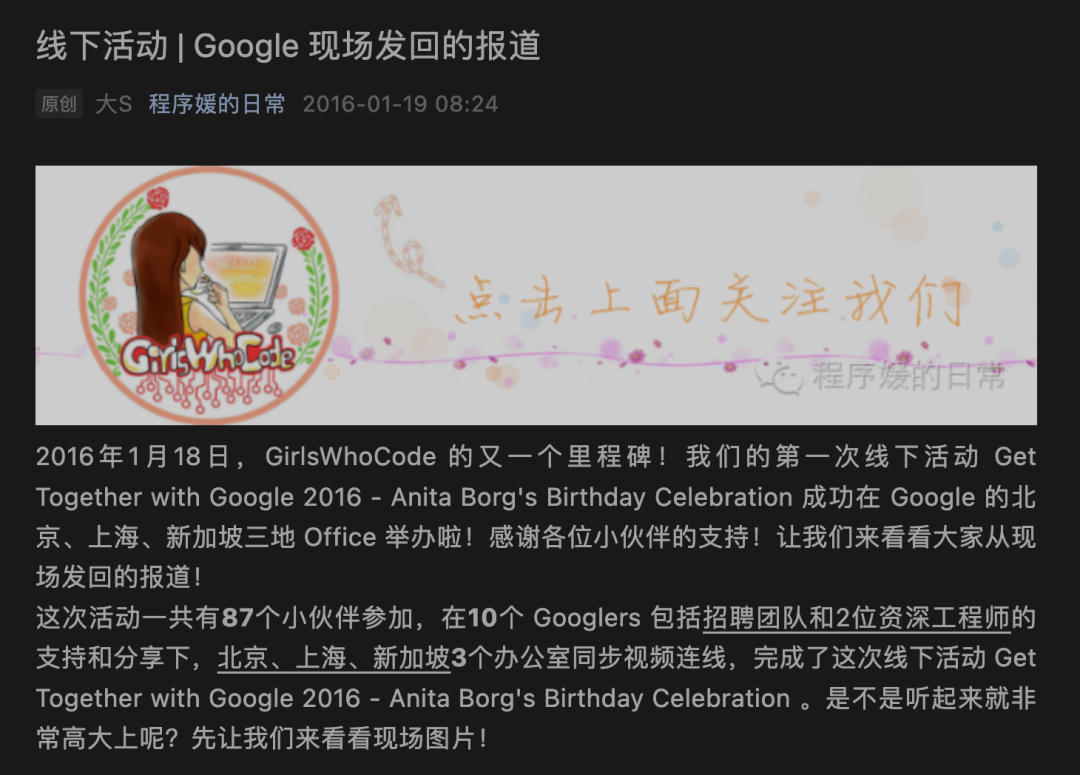Click the bold number 87 in paragraph
Viewport: 1080px width, 775px height.
(238, 618)
